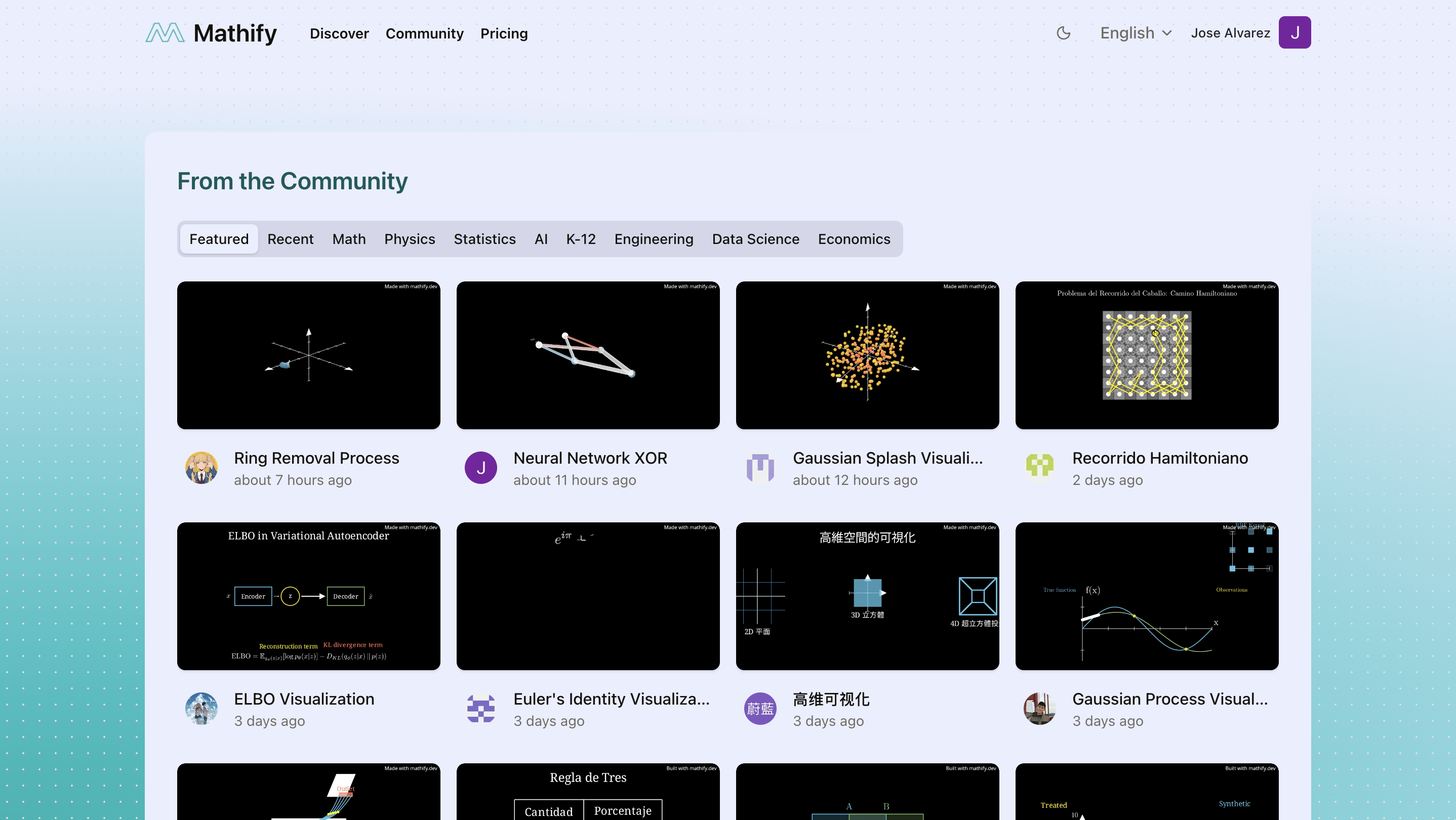This screenshot has height=820, width=1456.
Task: Expand the English language dropdown
Action: coord(1136,33)
